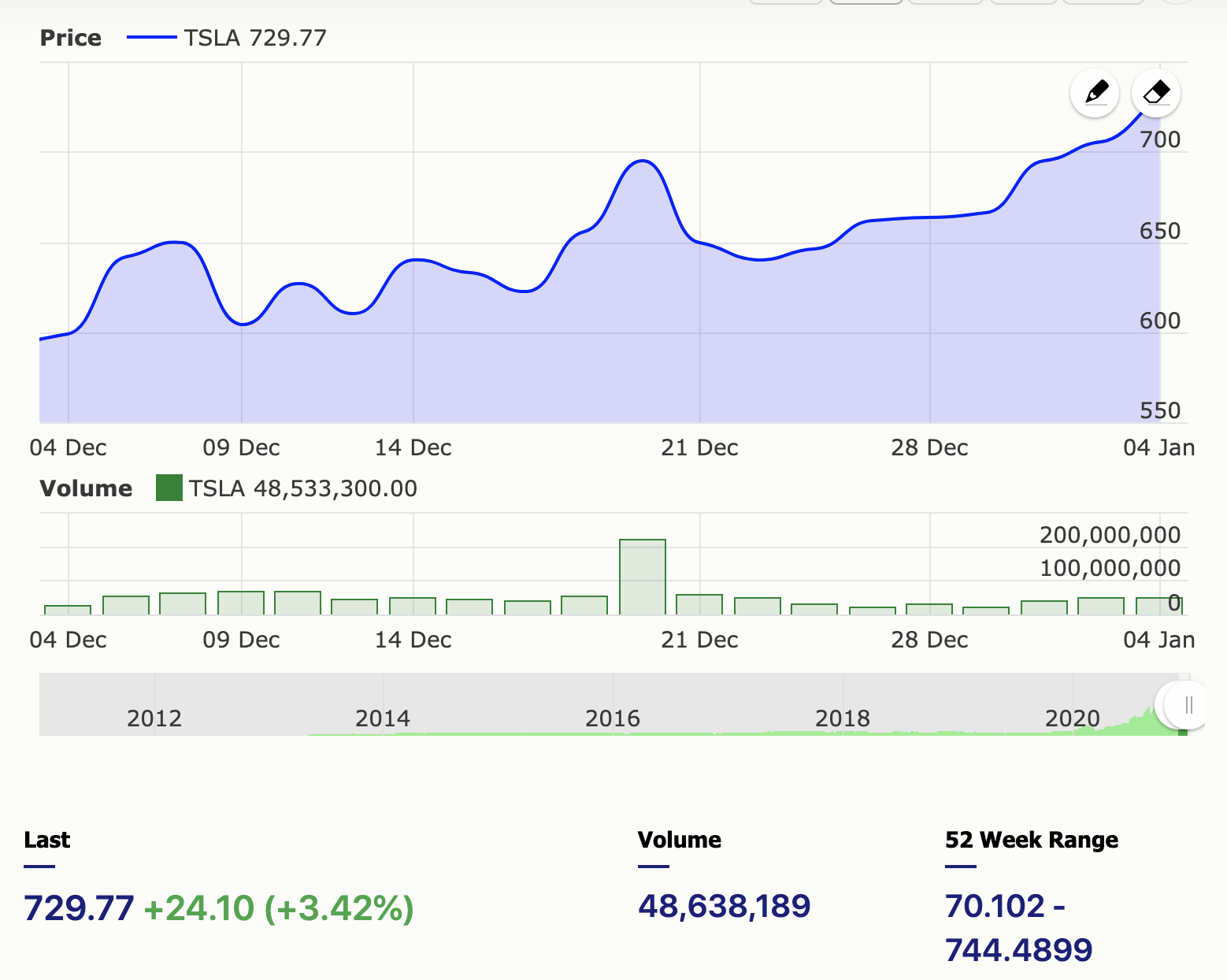Toggle the green TSLA volume legend swatch
Screen dimensions: 1227x980
tap(169, 488)
